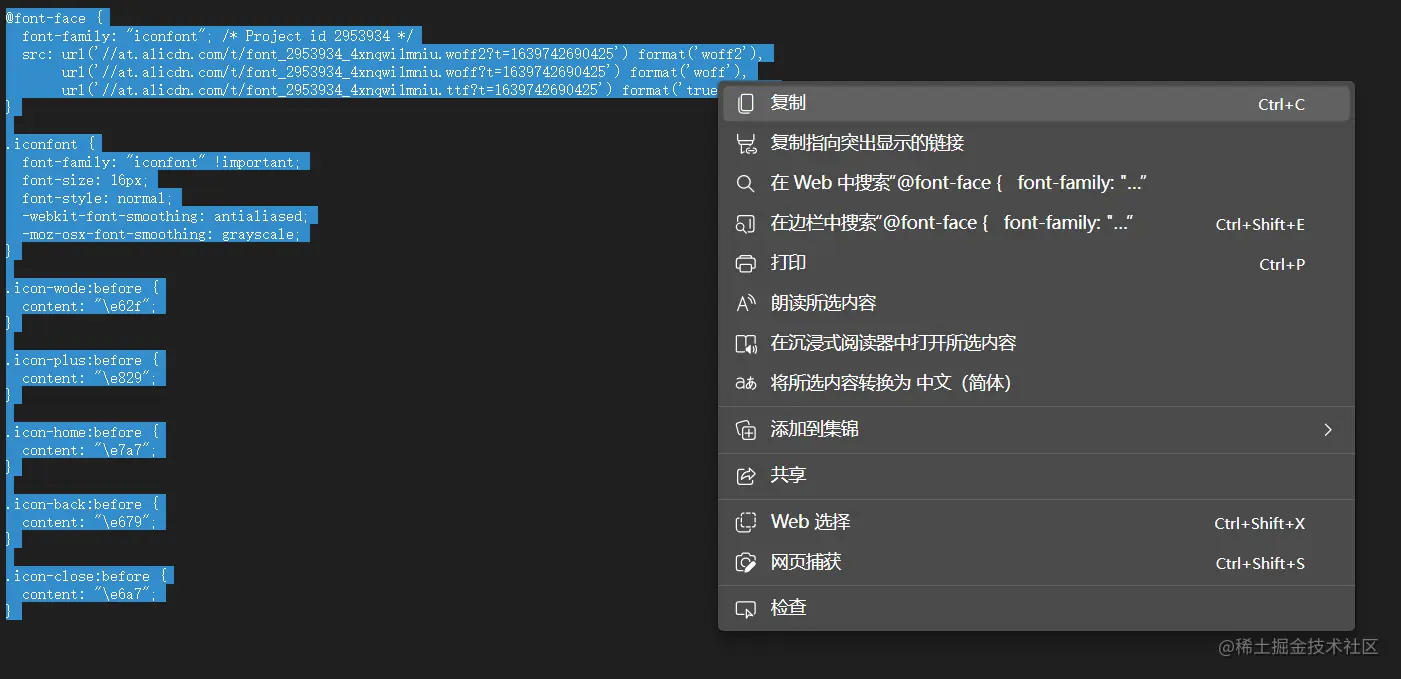Click the .icon-back:before selector
This screenshot has width=1401, height=679.
[x=82, y=504]
